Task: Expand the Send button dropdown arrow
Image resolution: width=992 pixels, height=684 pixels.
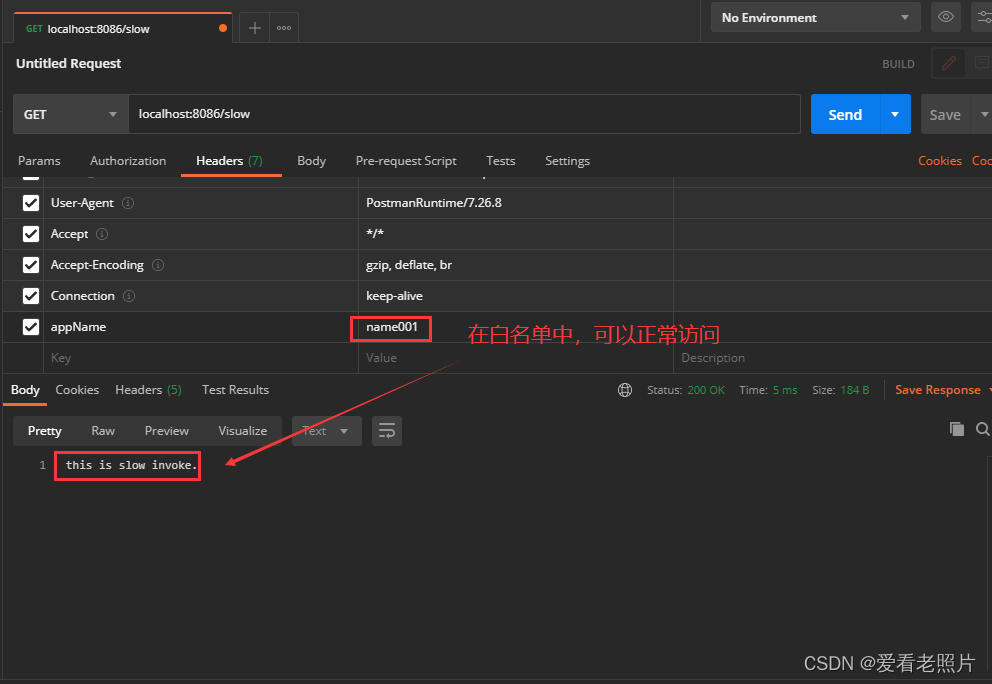Action: click(x=895, y=115)
